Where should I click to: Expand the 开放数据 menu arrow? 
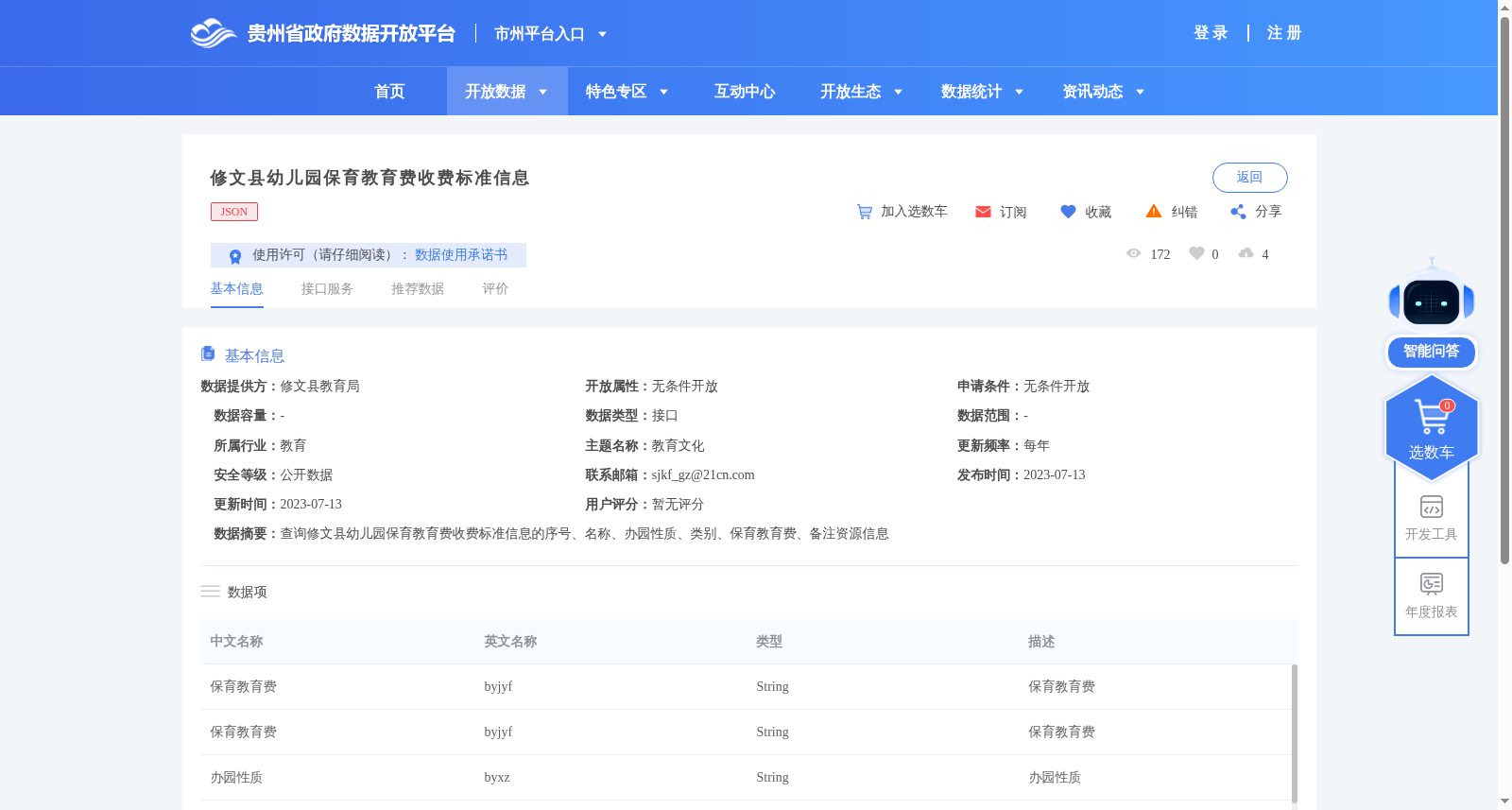tap(543, 92)
